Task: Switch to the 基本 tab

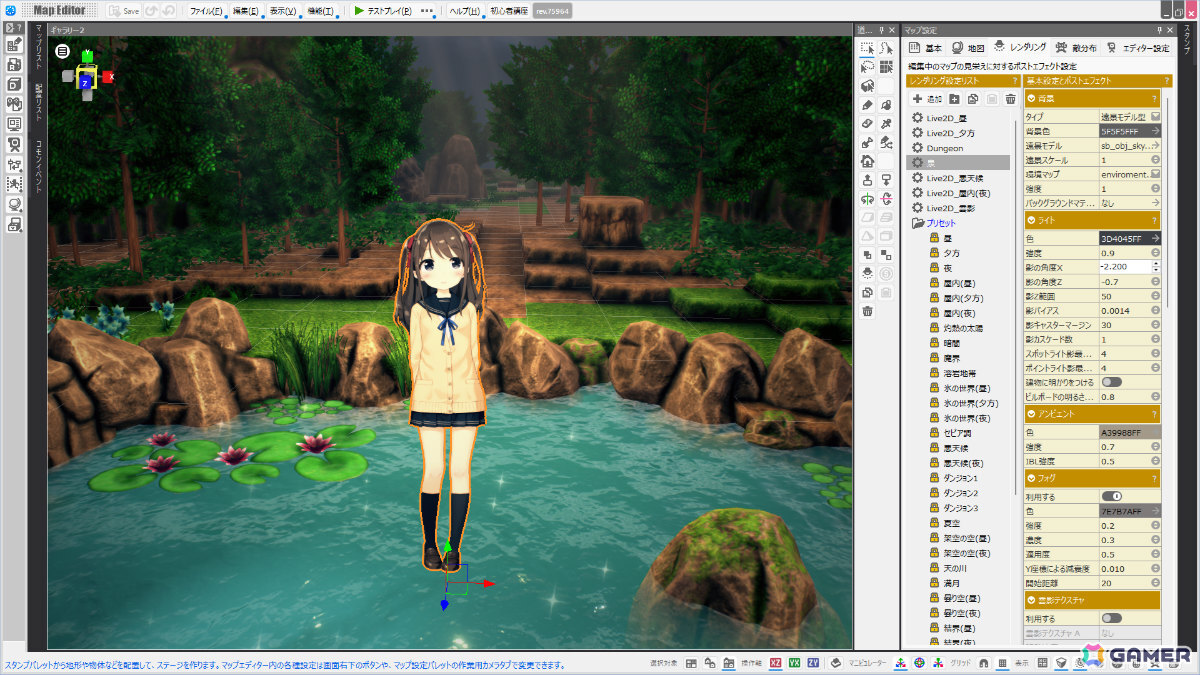Action: (925, 47)
